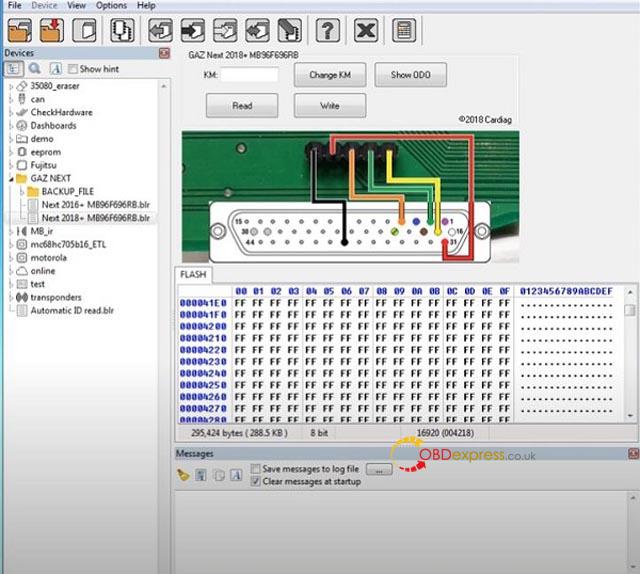Open the View menu
Viewport: 640px width, 574px height.
coord(77,5)
